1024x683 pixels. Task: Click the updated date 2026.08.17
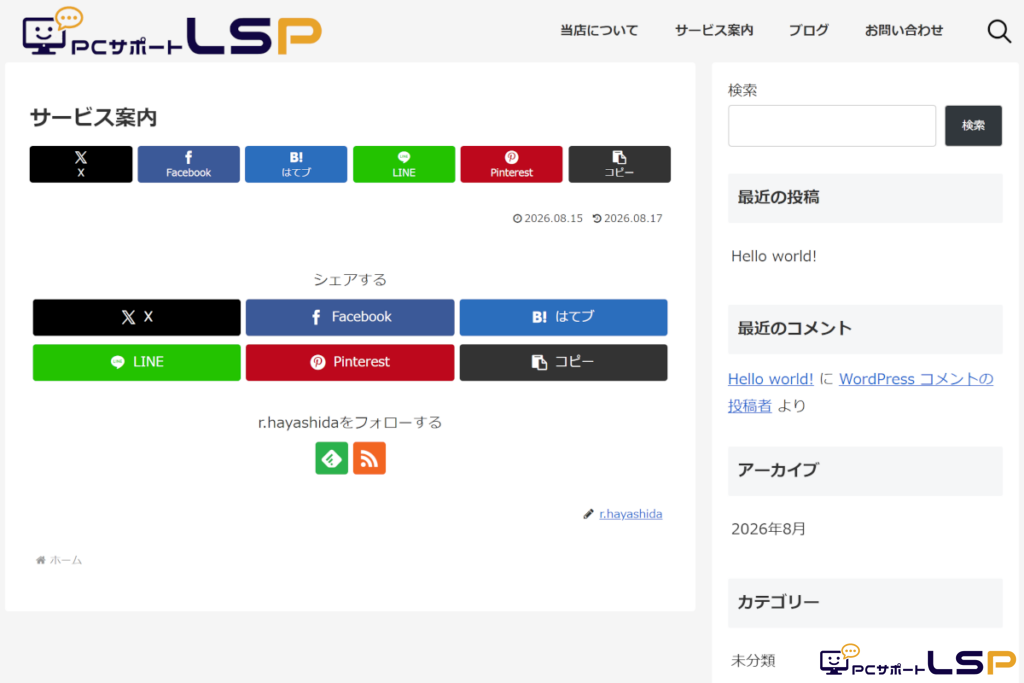633,218
